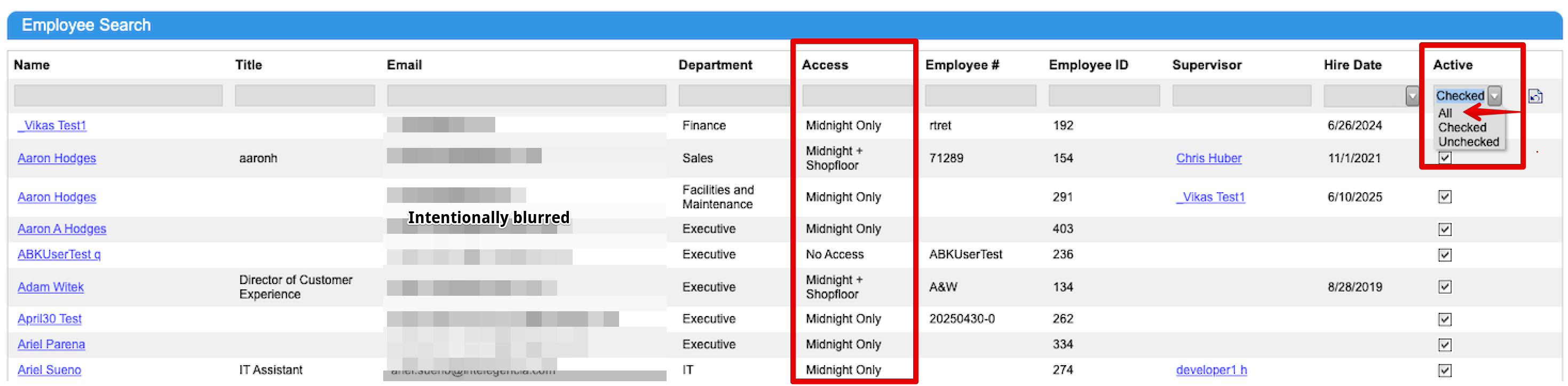Toggle Active checkbox for Adam Witek
Viewport: 1568px width, 386px height.
1445,287
